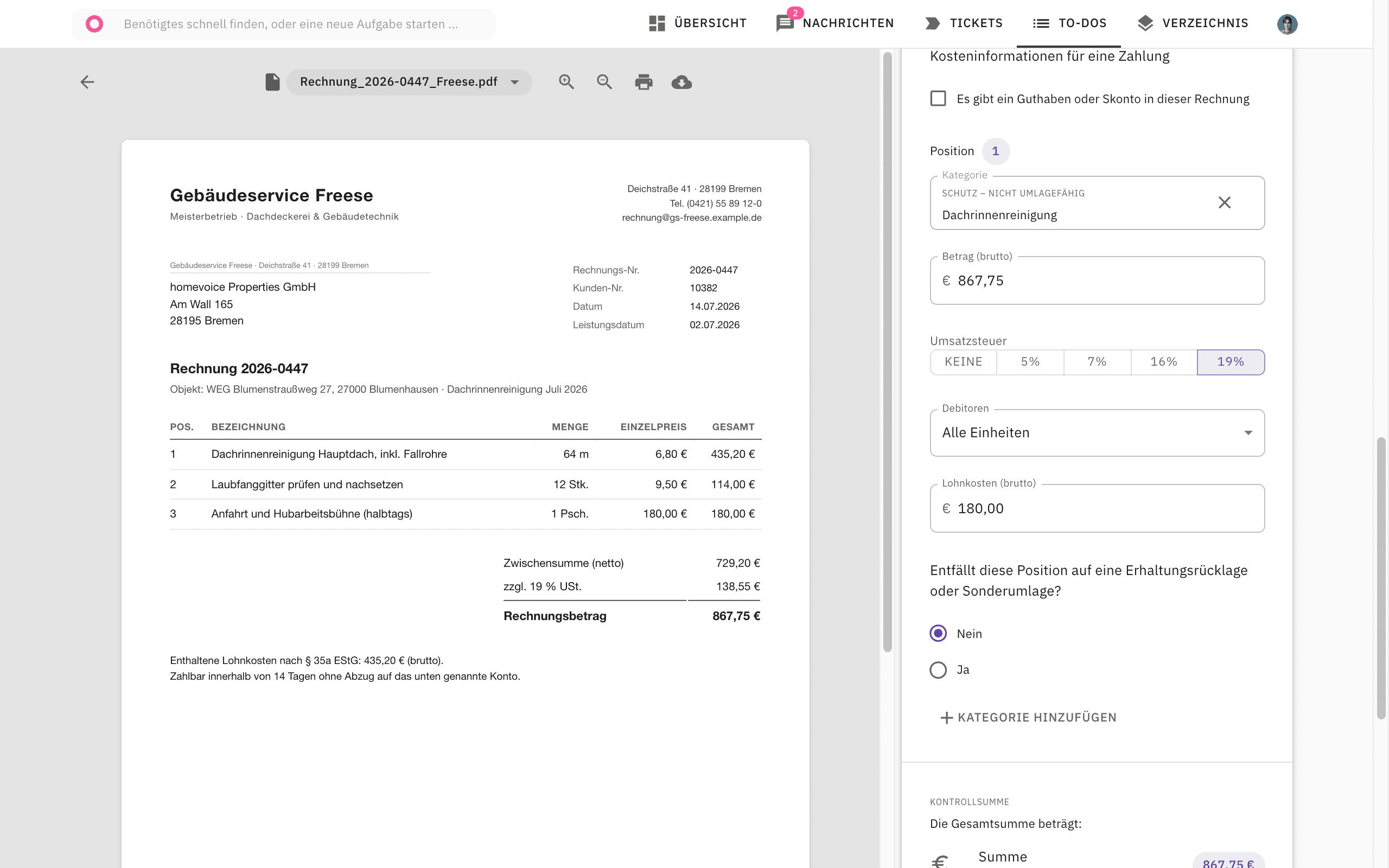Focus the Lohnkosten (brutto) input field
1389x868 pixels.
point(1097,508)
